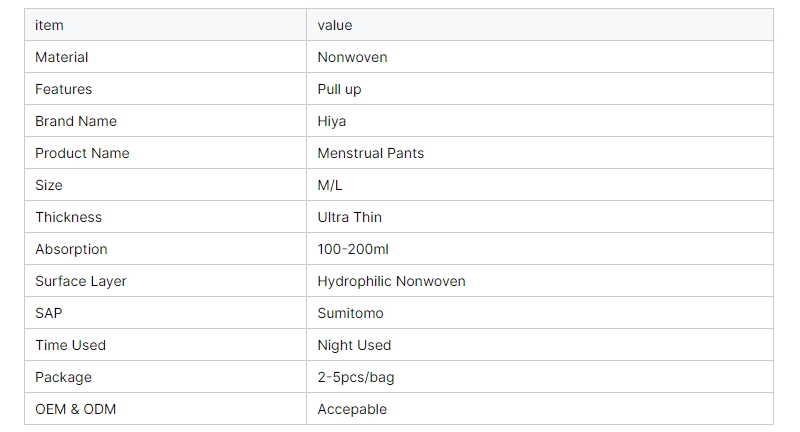The height and width of the screenshot is (432, 800).
Task: Select the Time Used label
Action: [70, 345]
